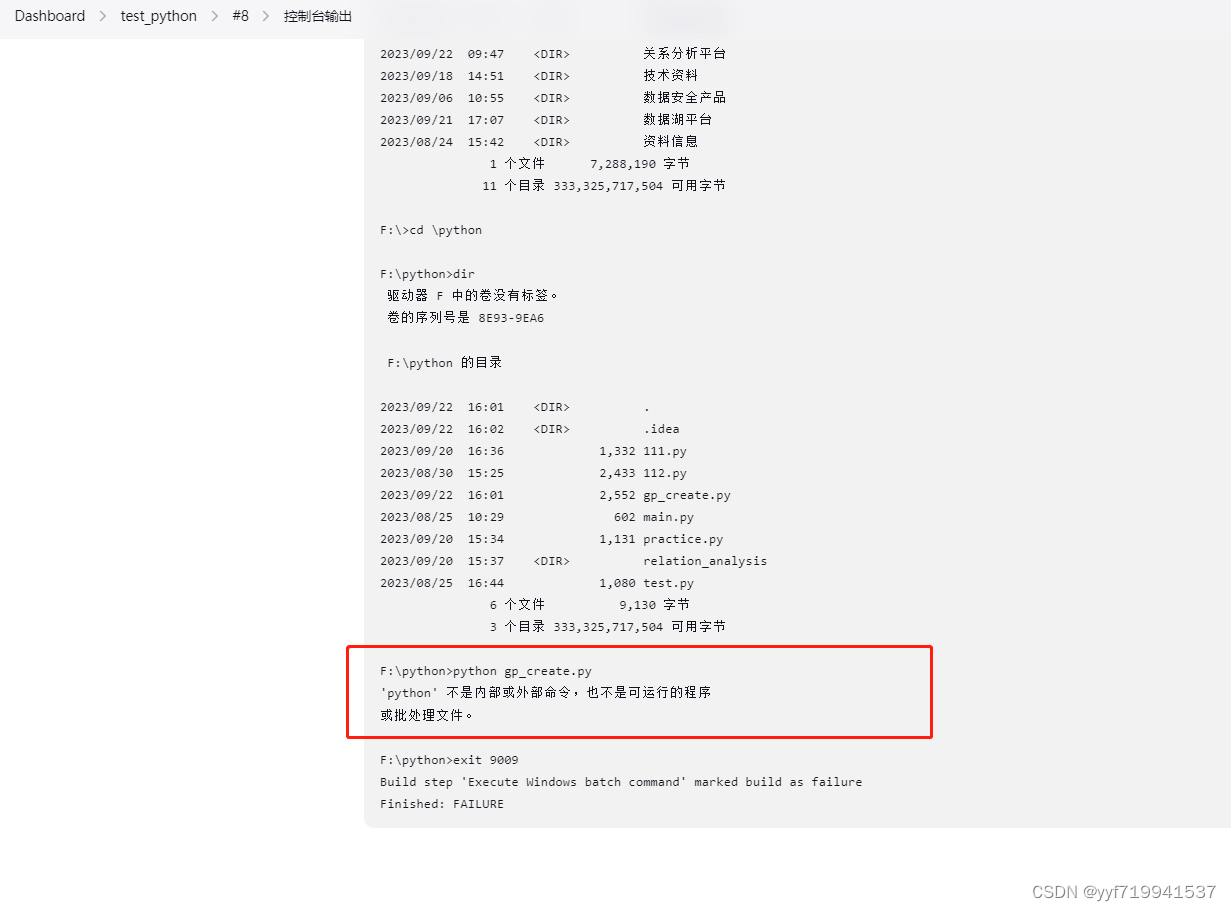Select the 112.py file line
Image resolution: width=1231 pixels, height=911 pixels.
point(666,472)
